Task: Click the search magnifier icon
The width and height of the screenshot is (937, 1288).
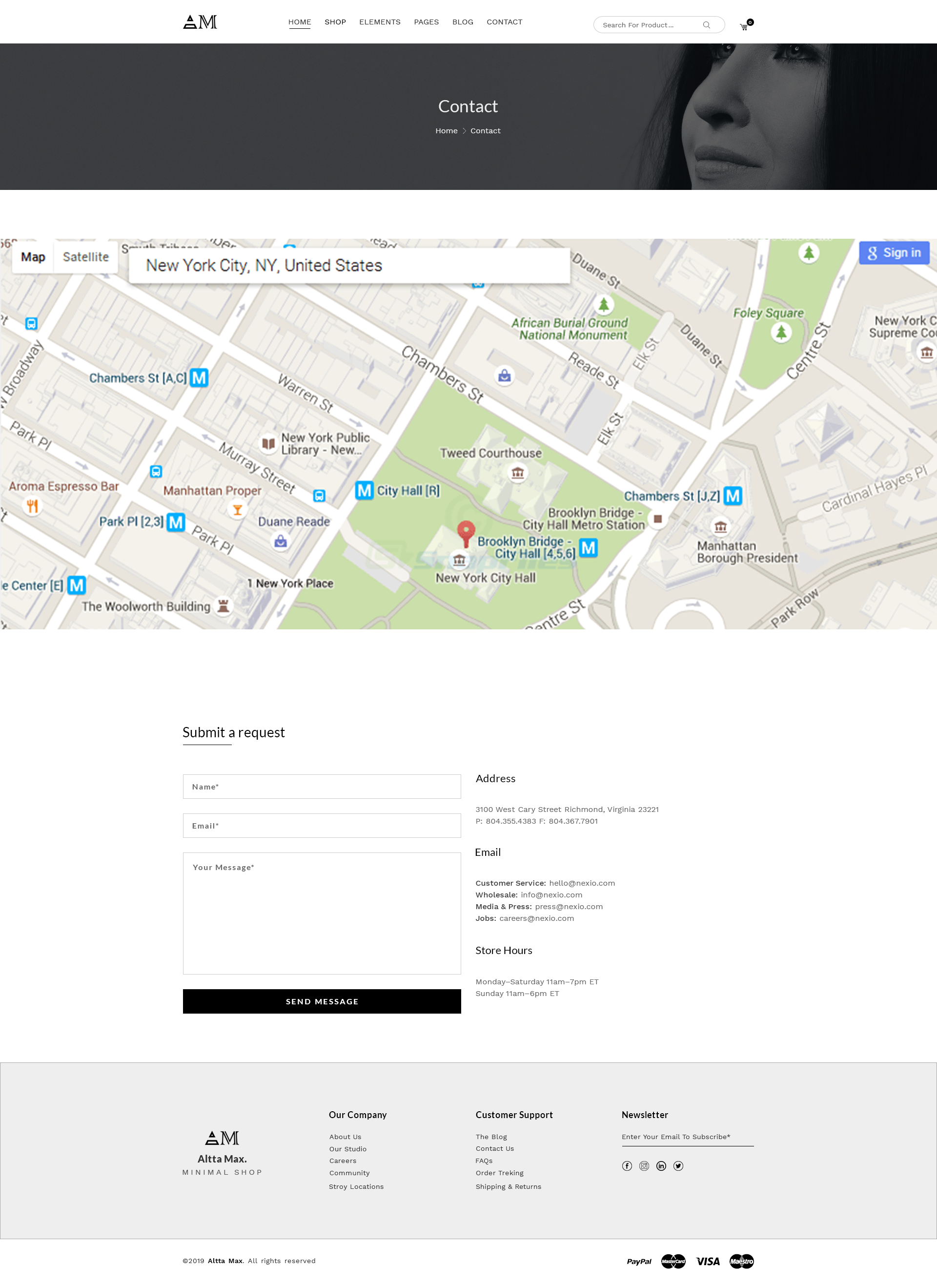Action: [x=706, y=25]
